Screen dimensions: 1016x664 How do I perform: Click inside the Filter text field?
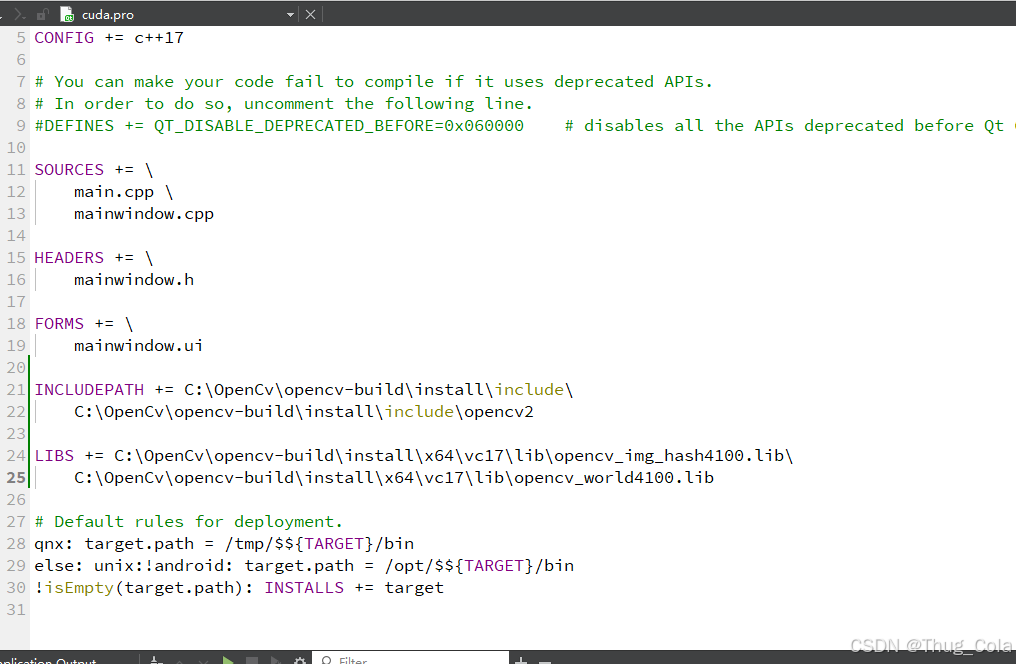tap(420, 660)
